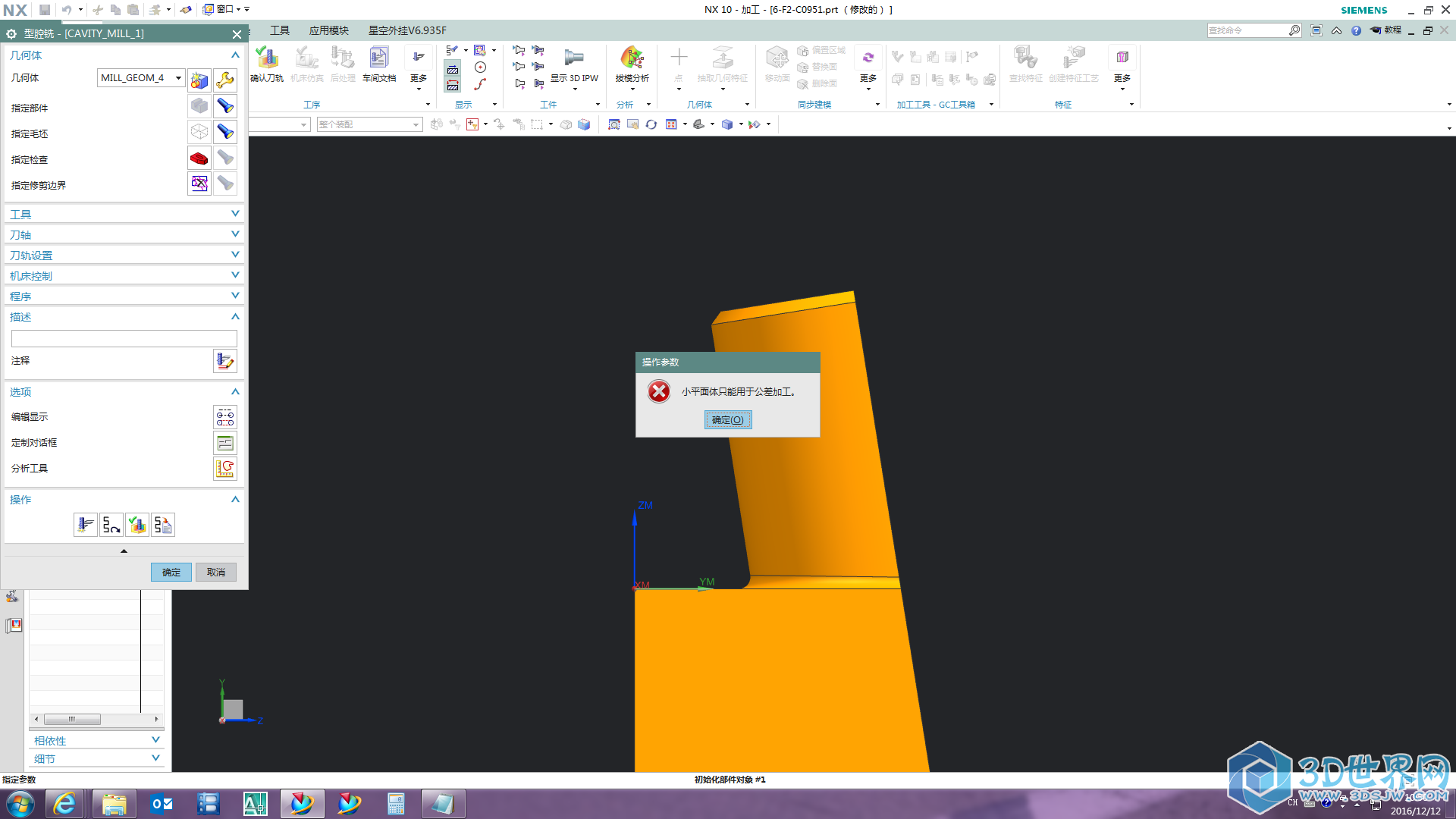1456x819 pixels.
Task: Click the list tool path icon under 操作
Action: tap(163, 525)
